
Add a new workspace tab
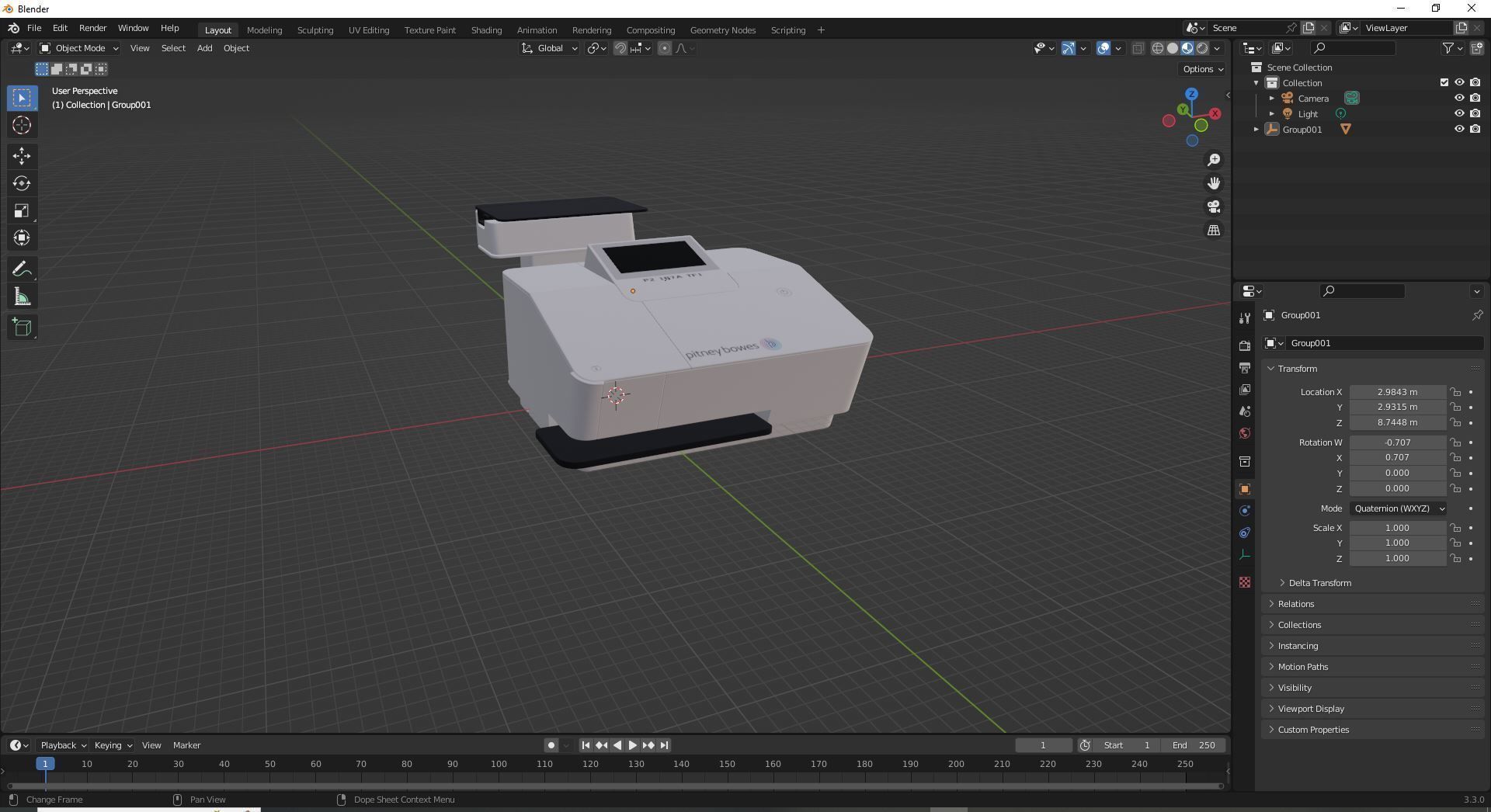(821, 30)
